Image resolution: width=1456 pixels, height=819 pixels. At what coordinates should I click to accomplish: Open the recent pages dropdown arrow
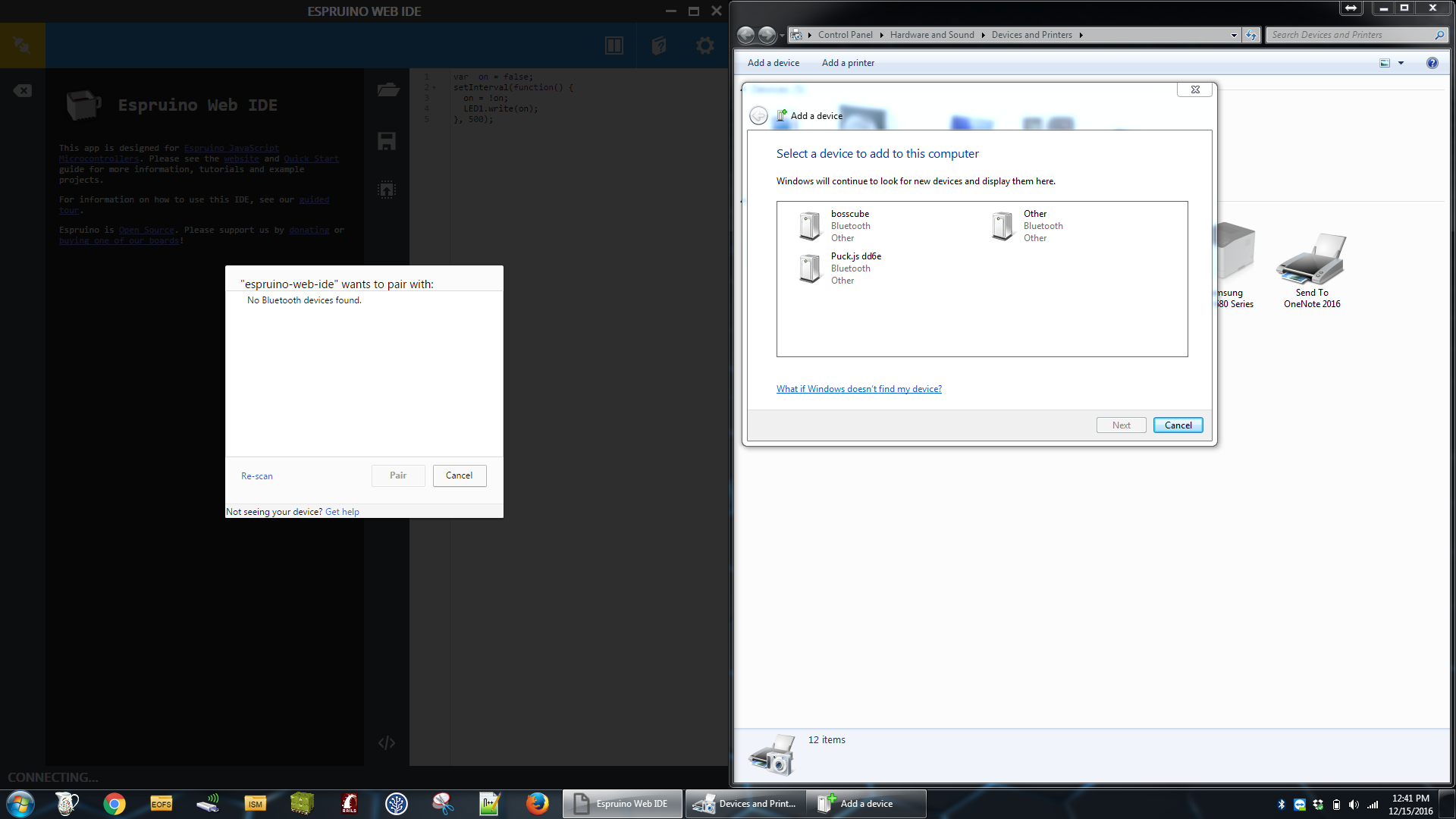(782, 36)
